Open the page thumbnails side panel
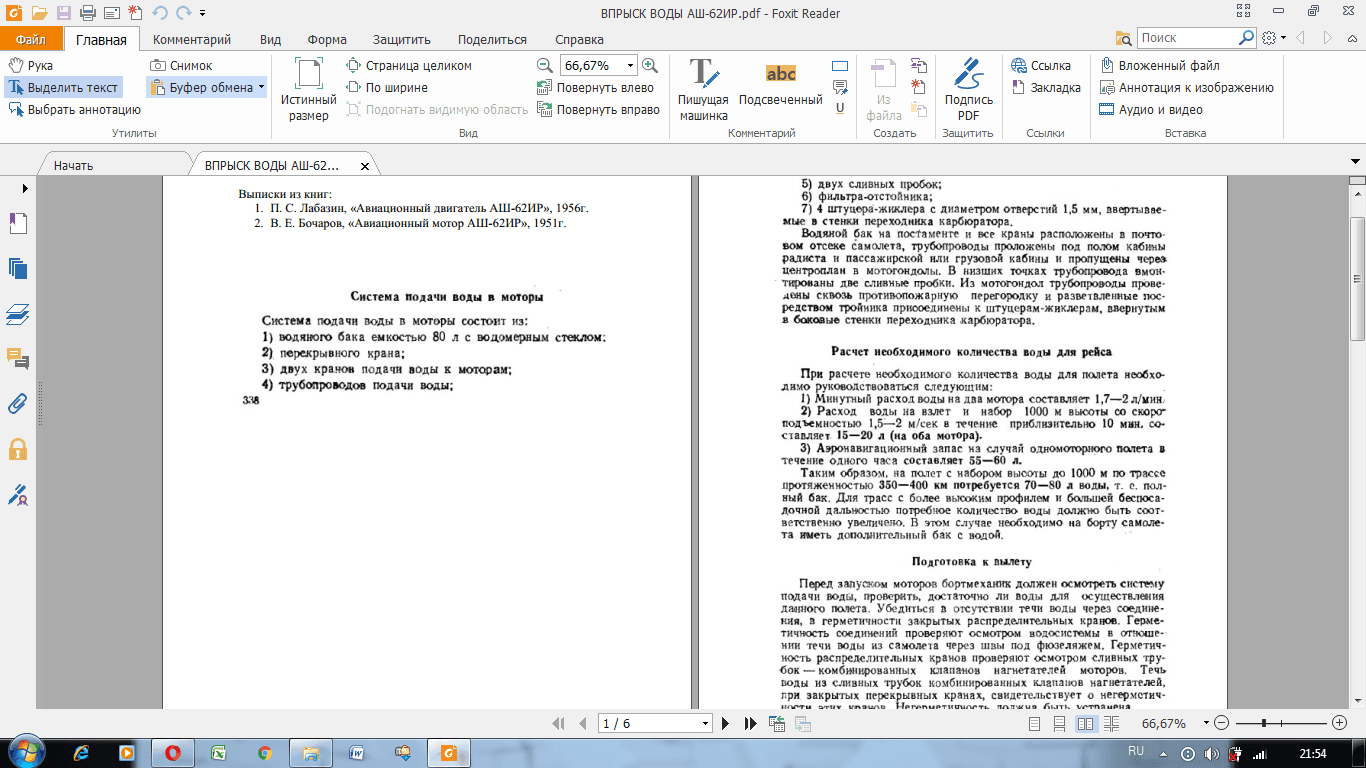 coord(17,268)
